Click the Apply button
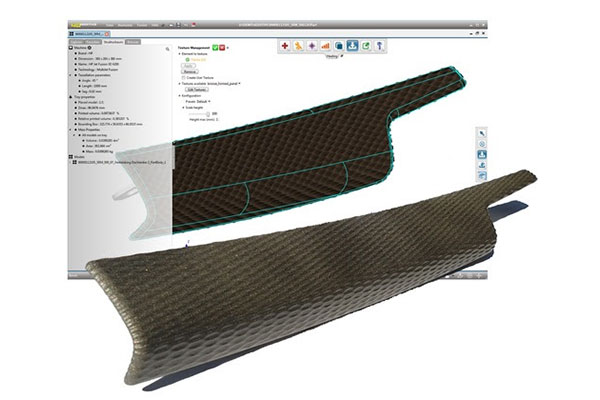The image size is (600, 400). pos(188,66)
